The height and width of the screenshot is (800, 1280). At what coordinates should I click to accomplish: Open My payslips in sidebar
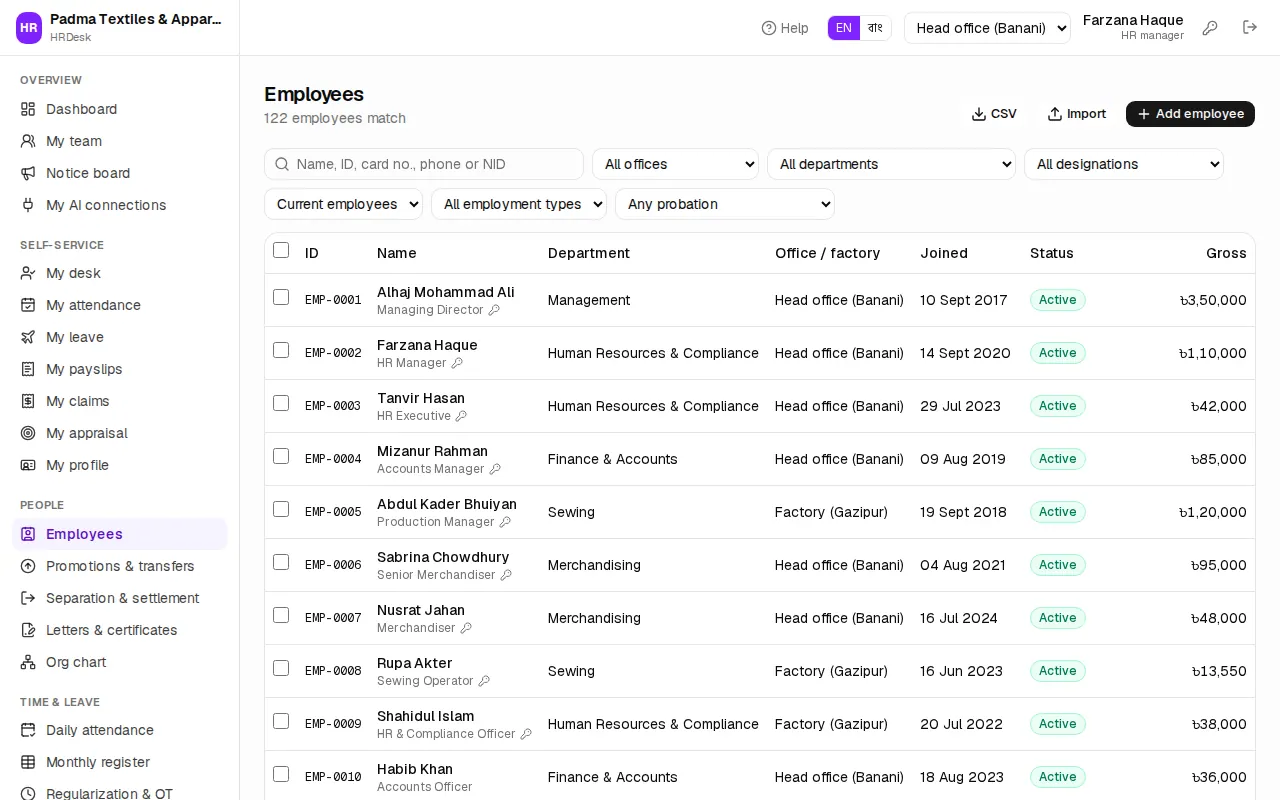pyautogui.click(x=119, y=369)
